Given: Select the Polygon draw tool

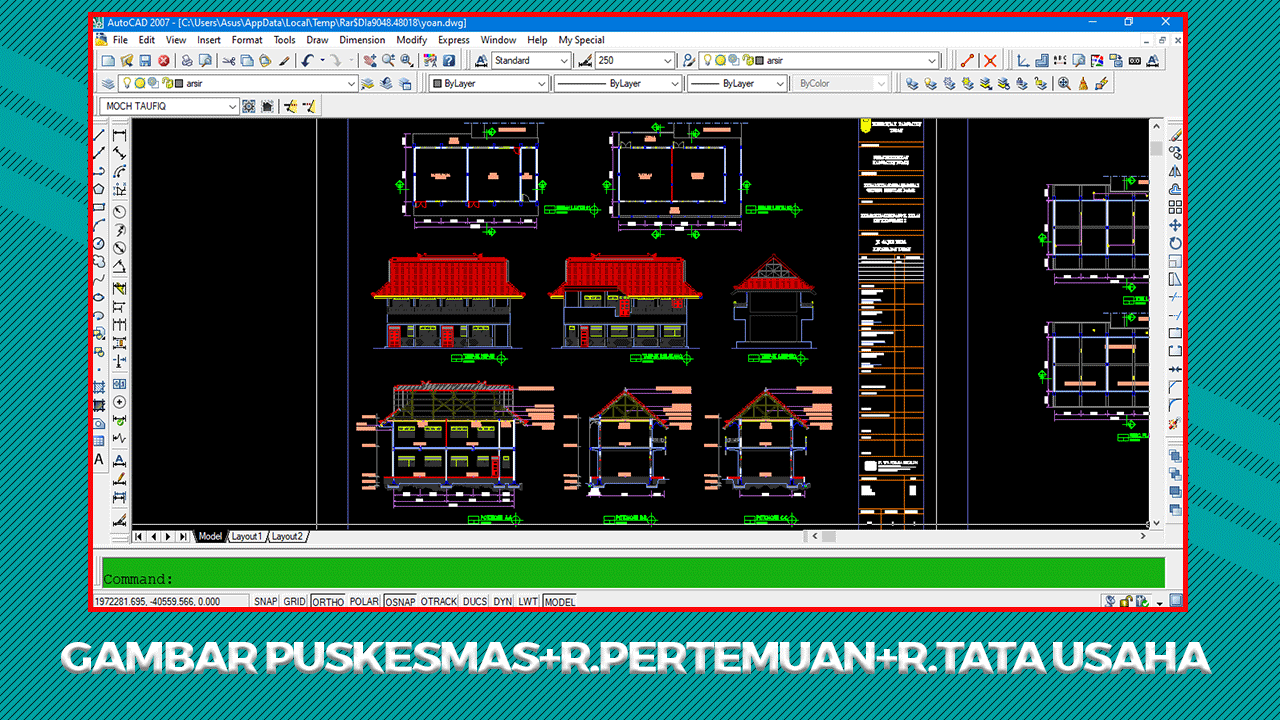Looking at the screenshot, I should tap(100, 189).
